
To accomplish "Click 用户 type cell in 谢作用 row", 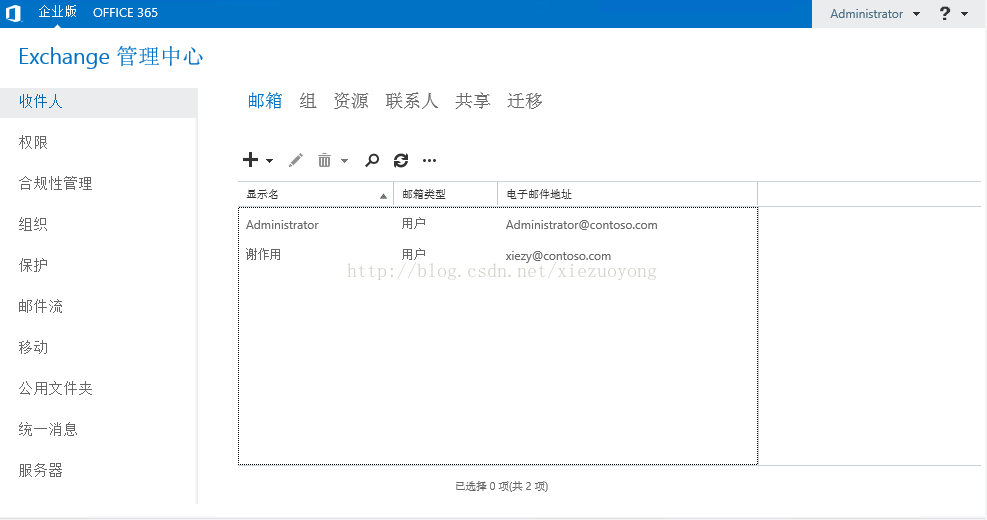I will tap(414, 254).
